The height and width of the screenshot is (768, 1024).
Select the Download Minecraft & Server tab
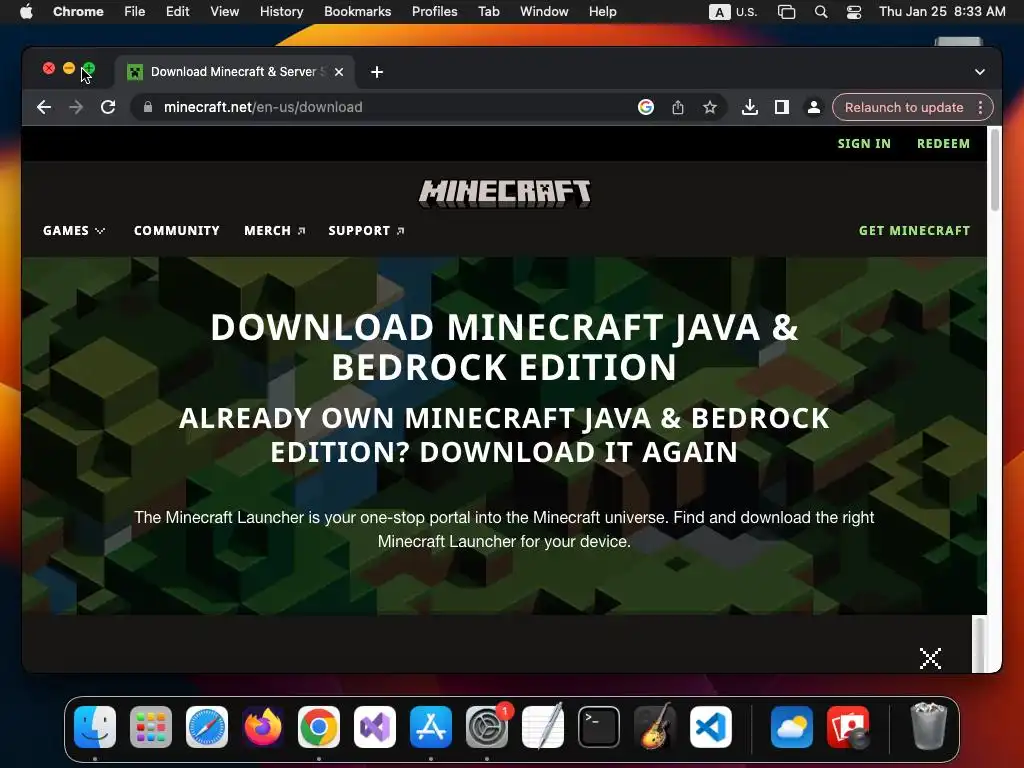(235, 72)
